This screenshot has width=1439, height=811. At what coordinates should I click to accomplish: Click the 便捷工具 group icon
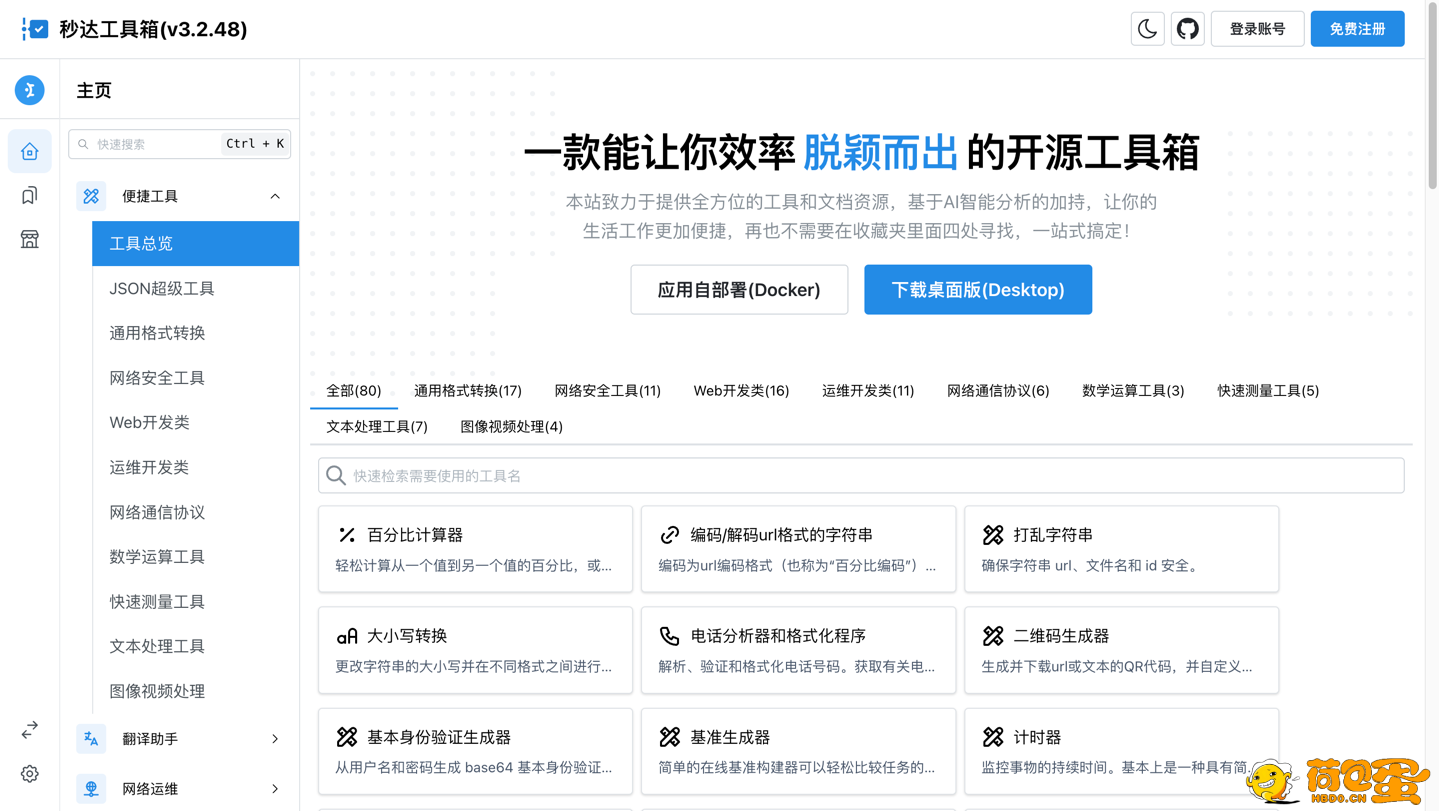point(91,196)
